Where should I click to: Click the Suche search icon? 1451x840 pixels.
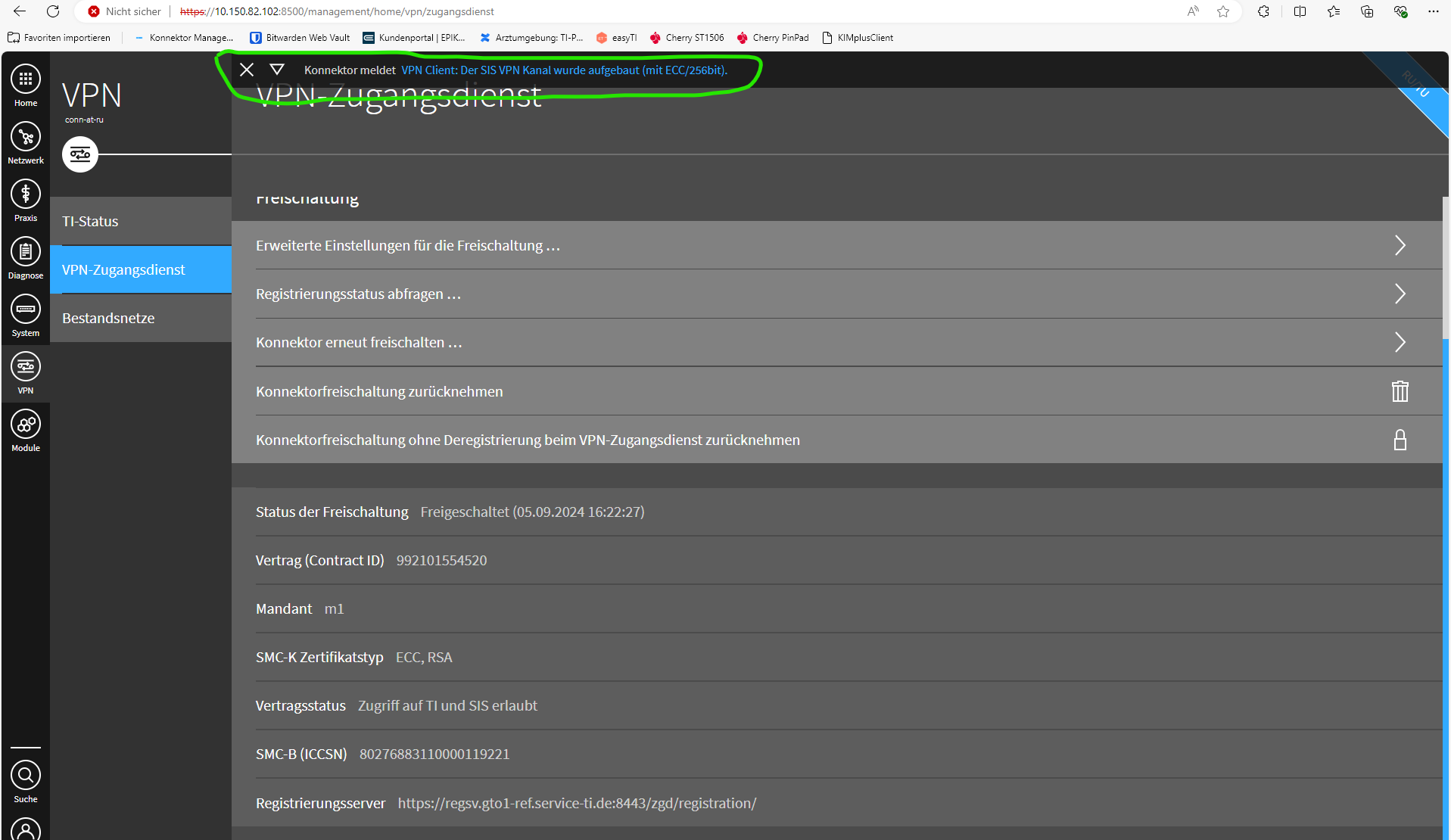pyautogui.click(x=26, y=776)
